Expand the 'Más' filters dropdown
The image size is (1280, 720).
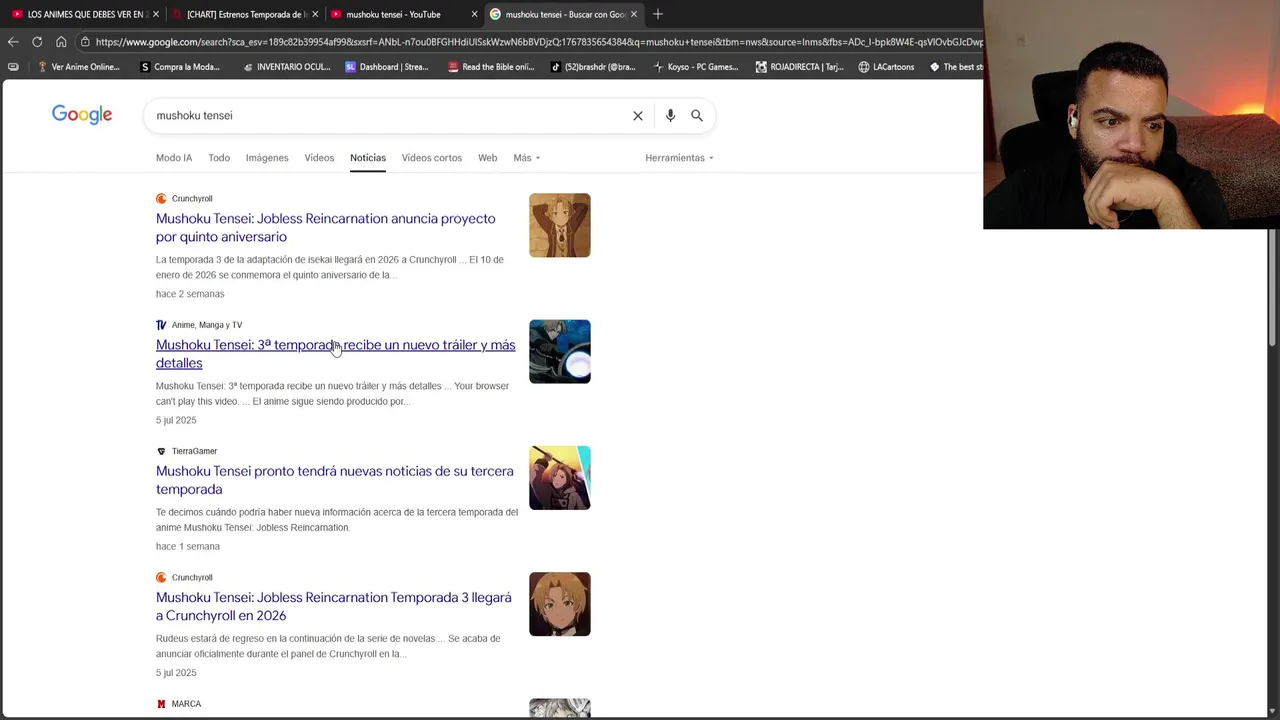point(527,158)
